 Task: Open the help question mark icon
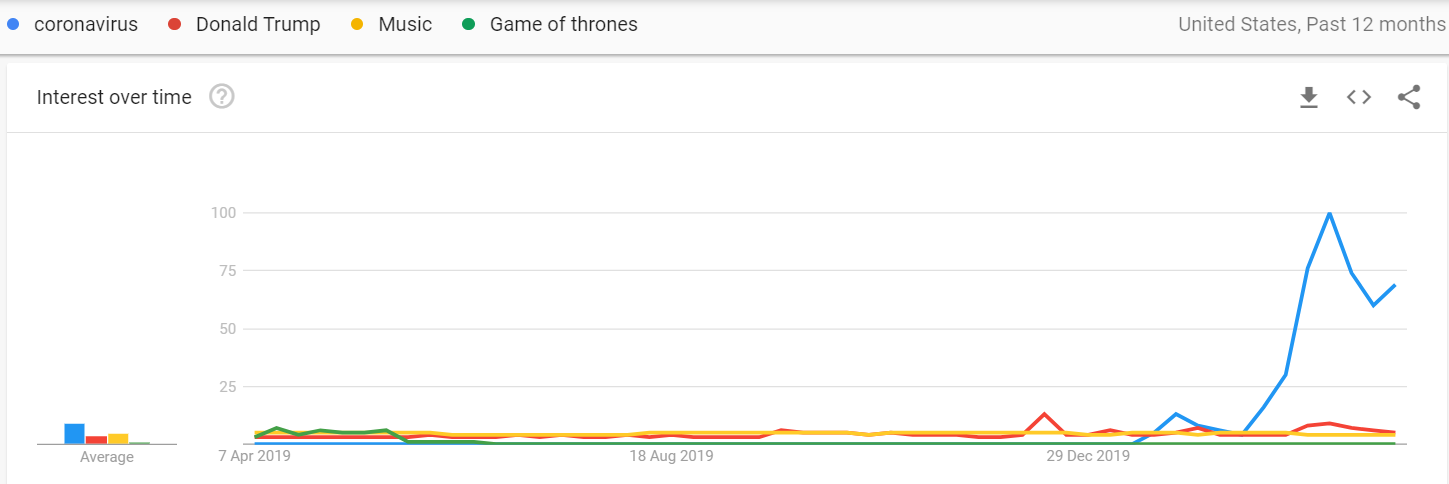click(x=222, y=97)
